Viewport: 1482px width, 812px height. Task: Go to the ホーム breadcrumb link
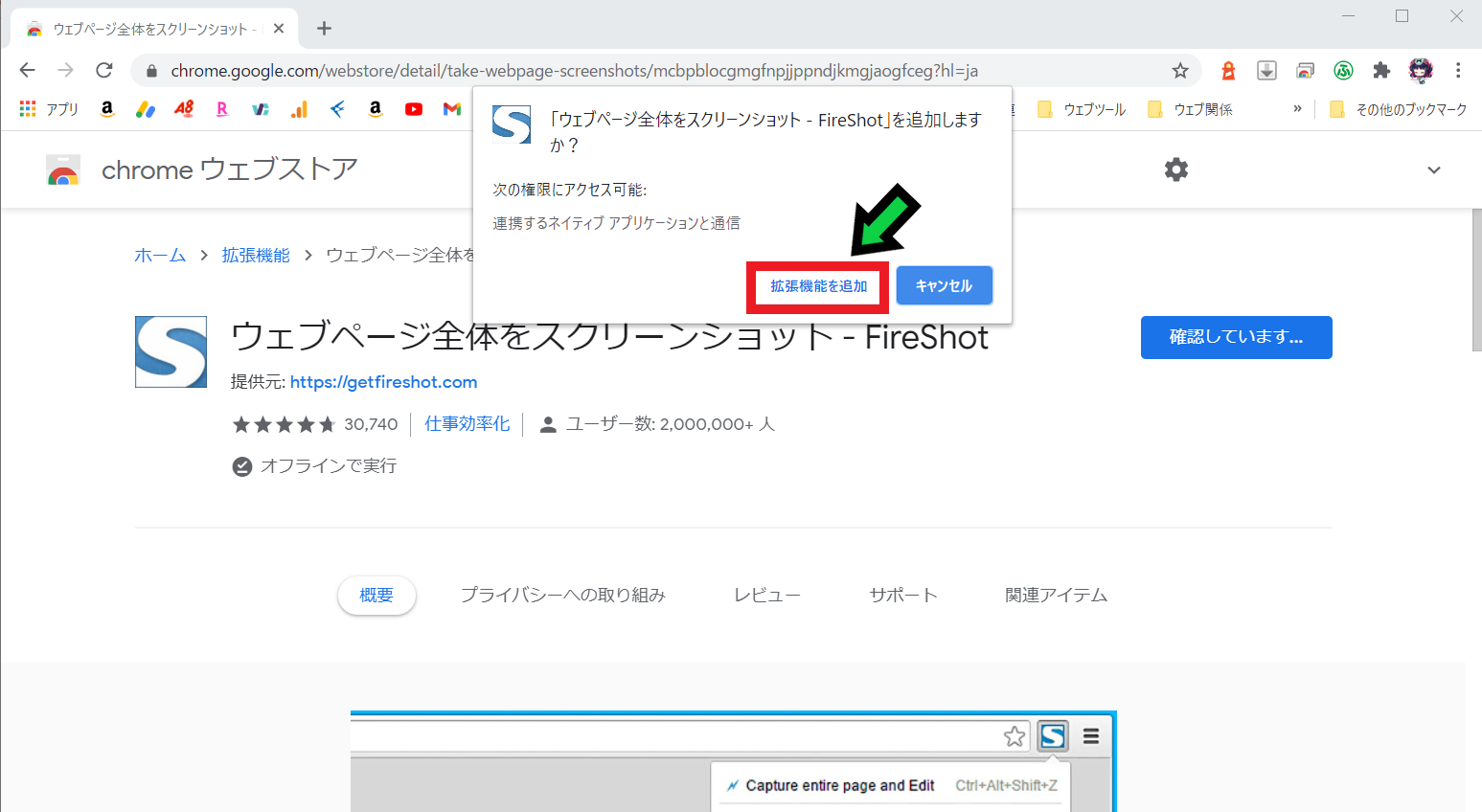pos(160,255)
